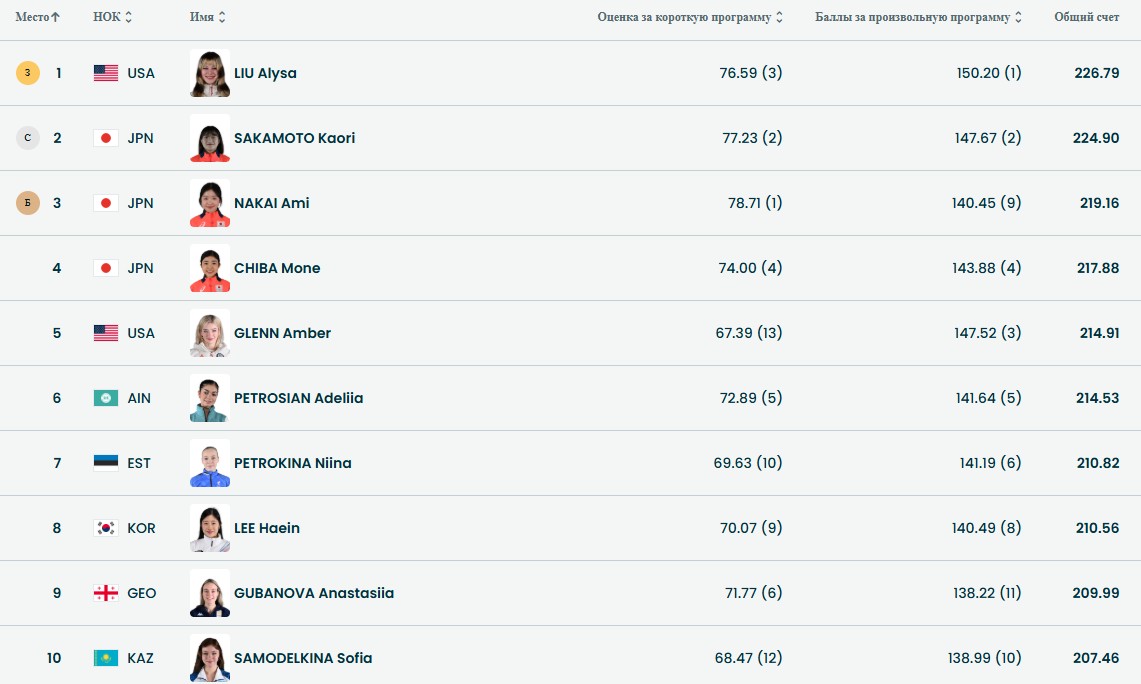Sort by Баллы за произвольную программу
Screen dimensions: 1141x684
coord(1018,17)
